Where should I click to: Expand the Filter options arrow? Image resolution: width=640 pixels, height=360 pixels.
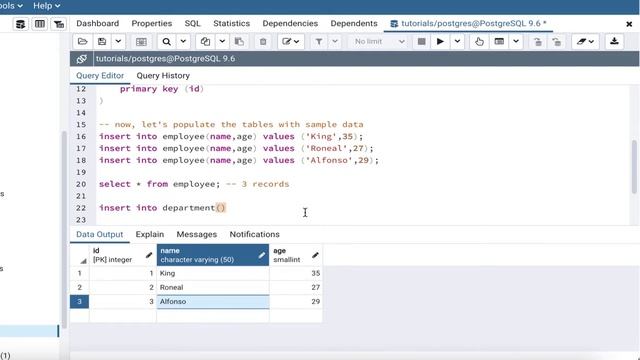335,42
